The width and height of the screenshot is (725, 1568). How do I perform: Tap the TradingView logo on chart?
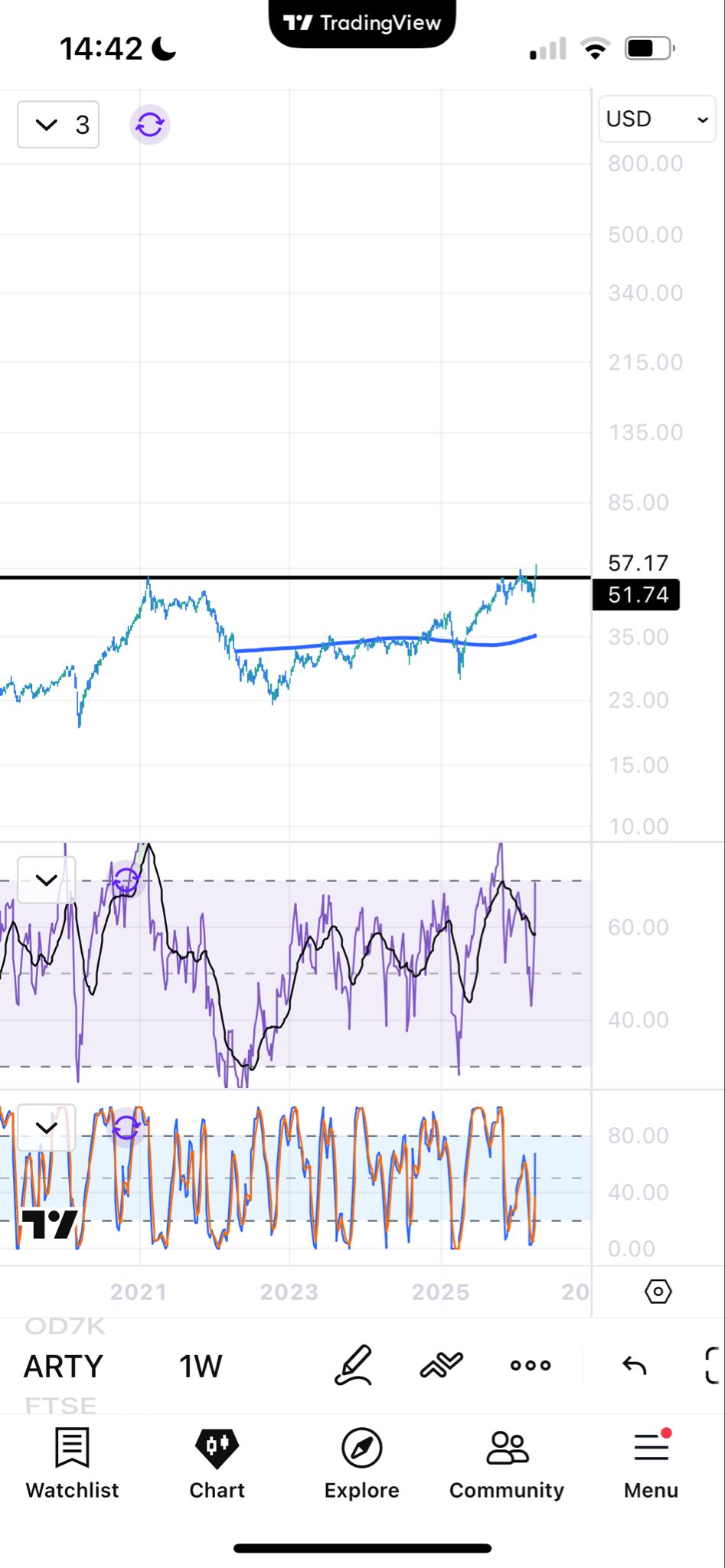(49, 1224)
